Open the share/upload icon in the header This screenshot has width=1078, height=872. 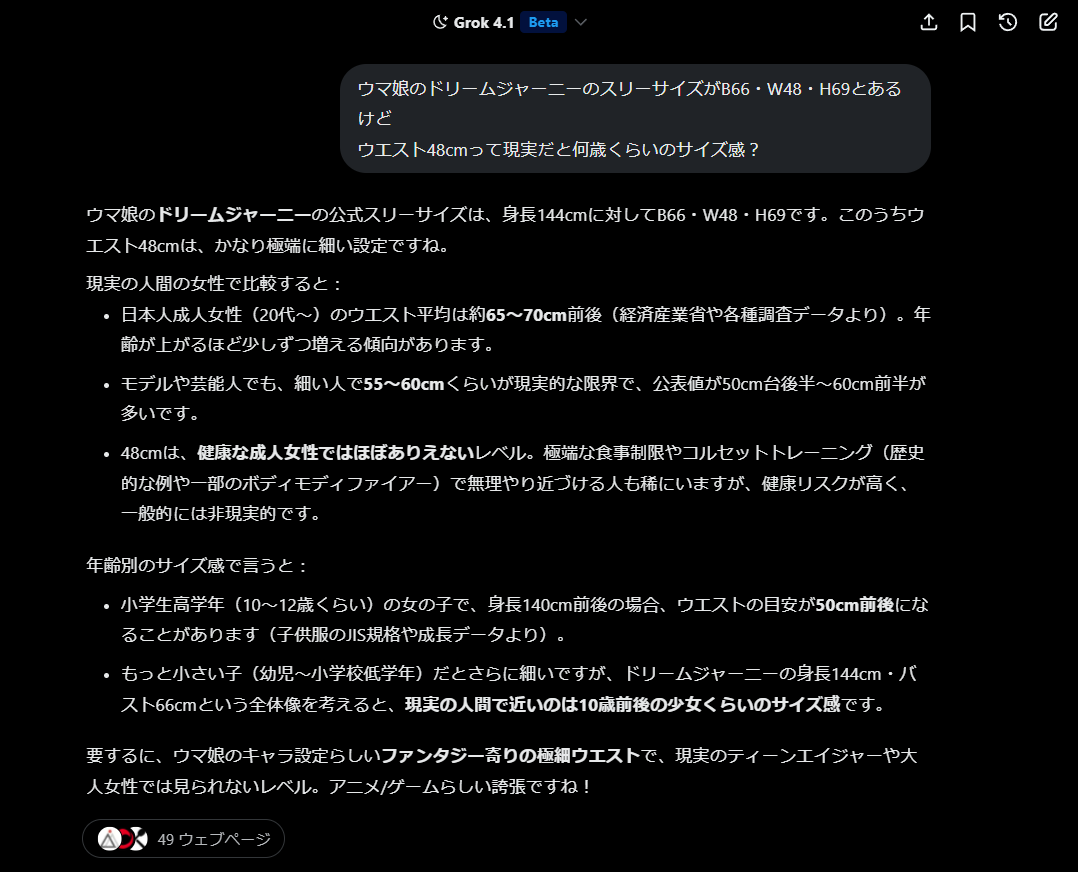(928, 22)
